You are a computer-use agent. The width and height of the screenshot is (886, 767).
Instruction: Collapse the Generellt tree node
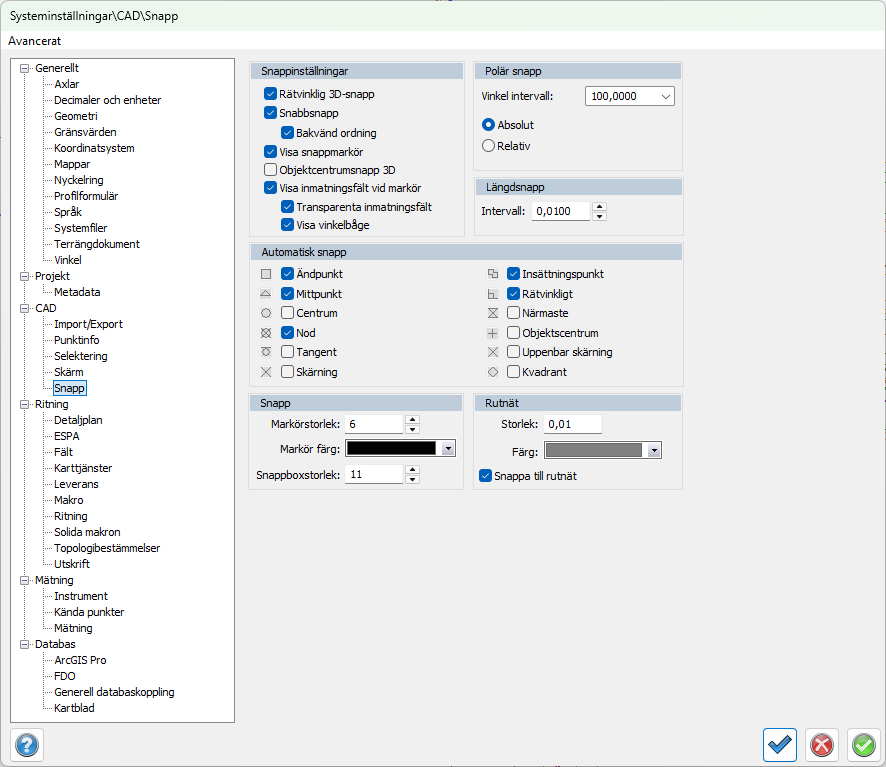click(x=26, y=68)
